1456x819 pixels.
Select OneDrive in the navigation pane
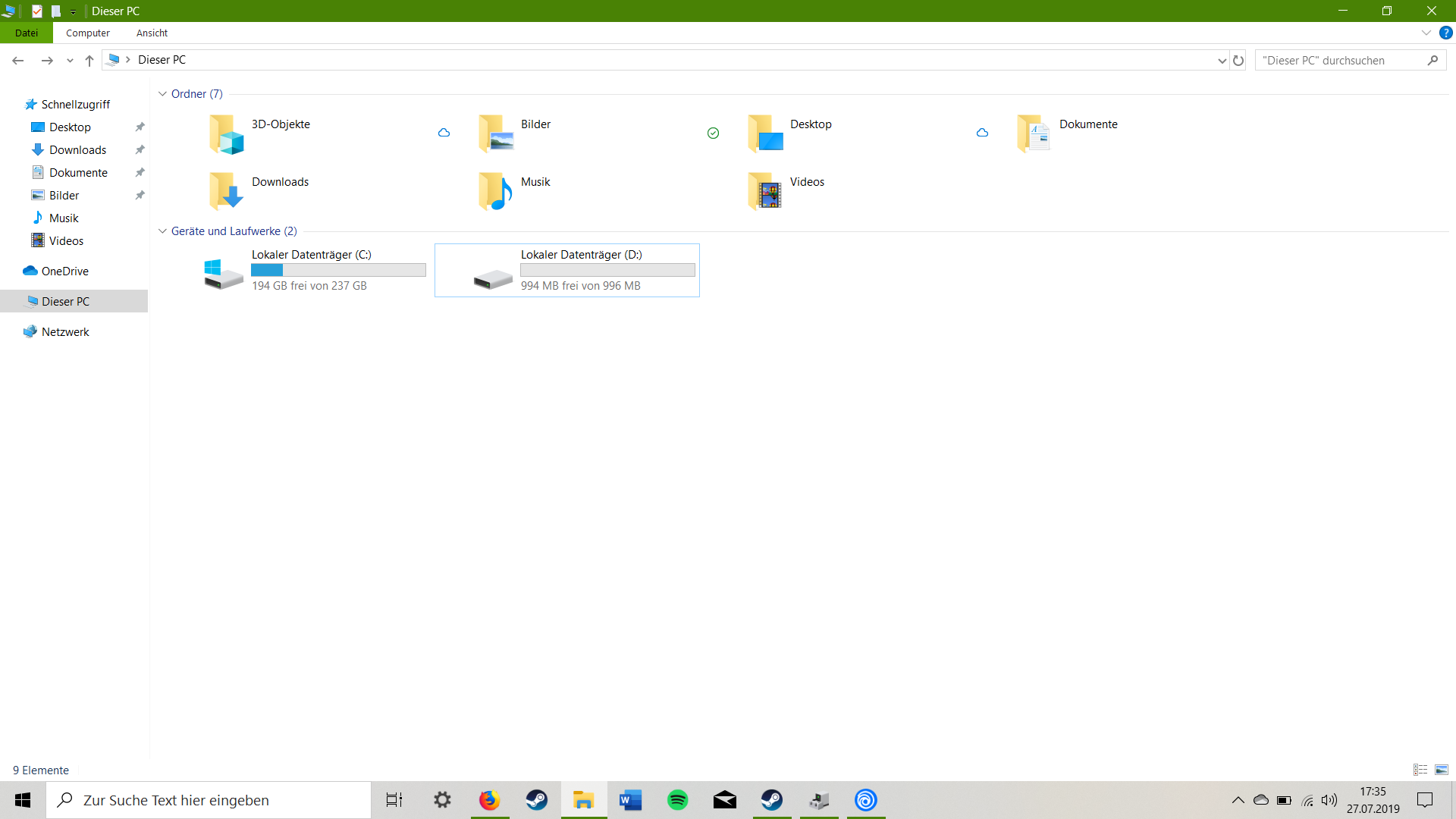pyautogui.click(x=64, y=271)
